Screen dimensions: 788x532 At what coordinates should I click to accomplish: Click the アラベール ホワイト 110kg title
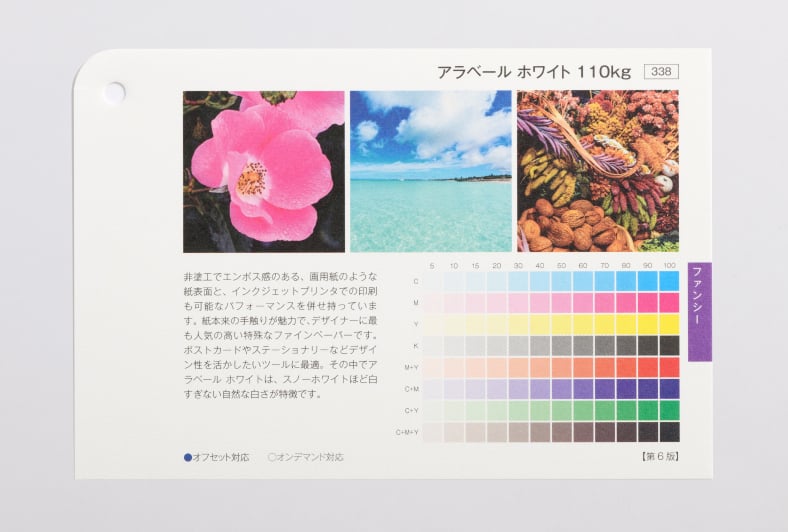click(x=534, y=72)
